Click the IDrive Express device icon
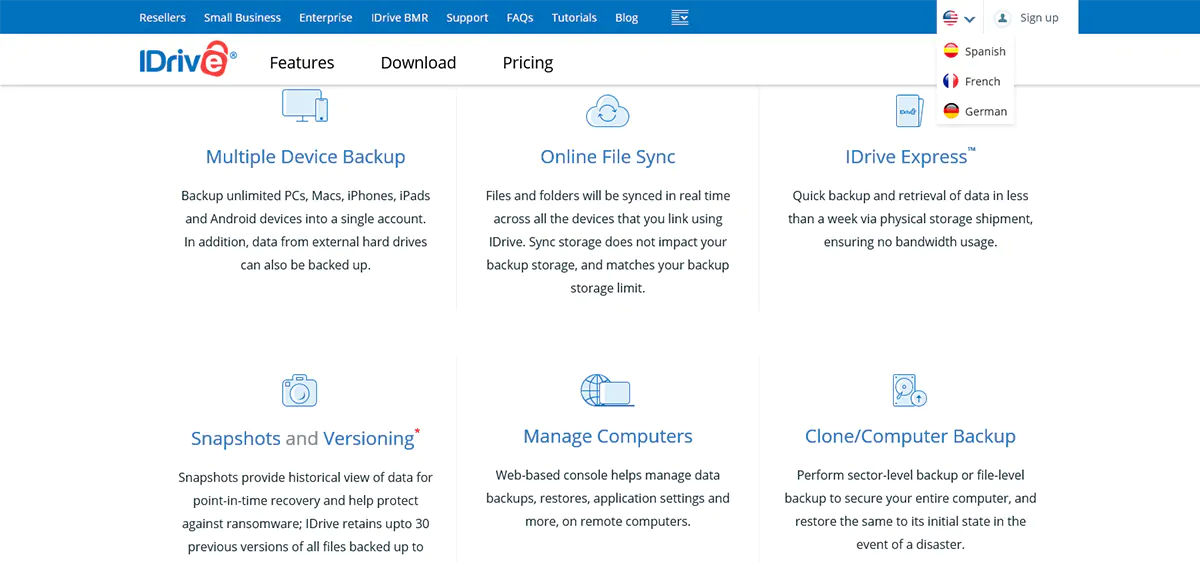This screenshot has width=1200, height=562. point(909,111)
